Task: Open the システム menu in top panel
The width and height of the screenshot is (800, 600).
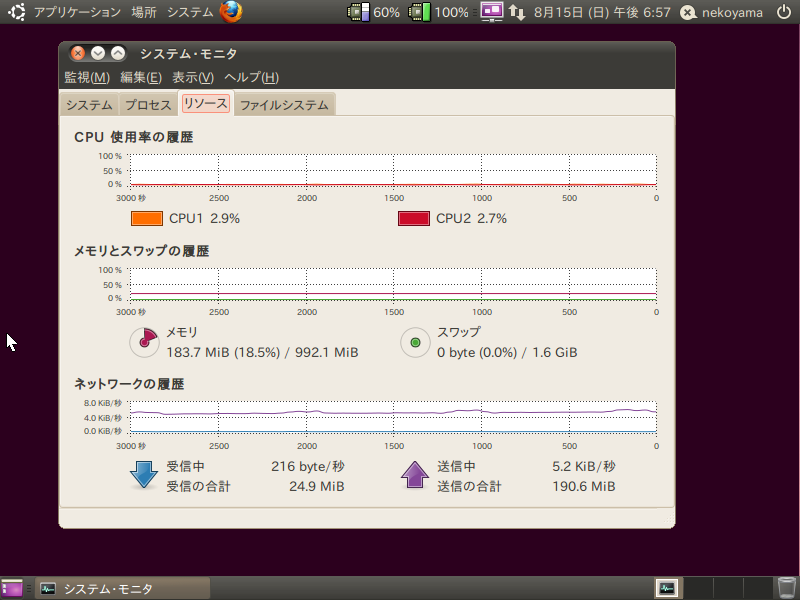Action: (x=190, y=12)
